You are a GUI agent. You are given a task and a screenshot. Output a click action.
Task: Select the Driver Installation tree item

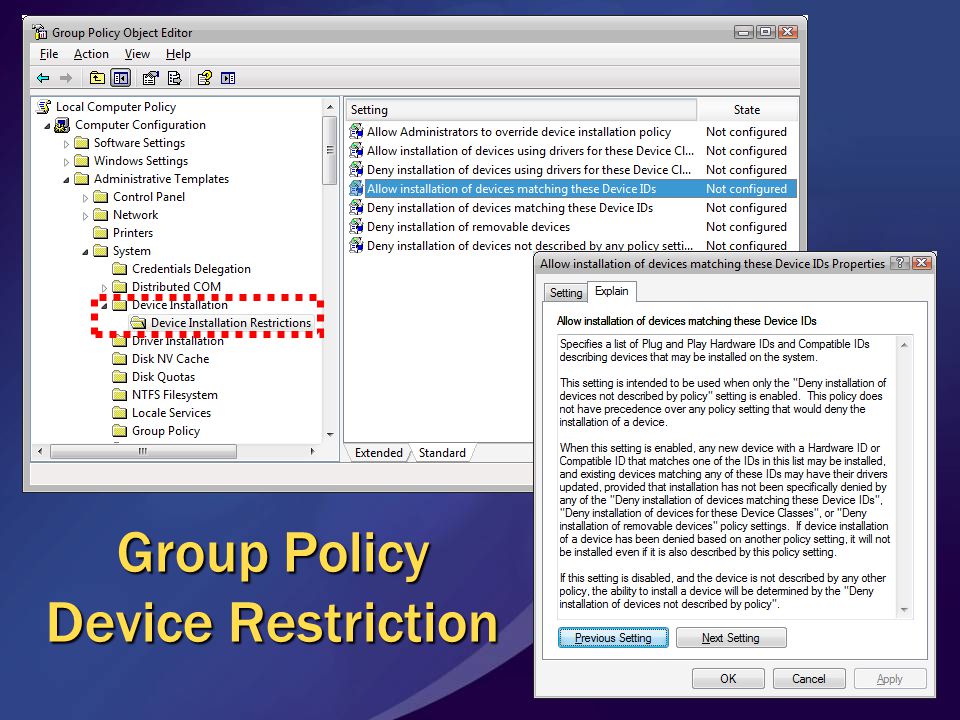178,341
